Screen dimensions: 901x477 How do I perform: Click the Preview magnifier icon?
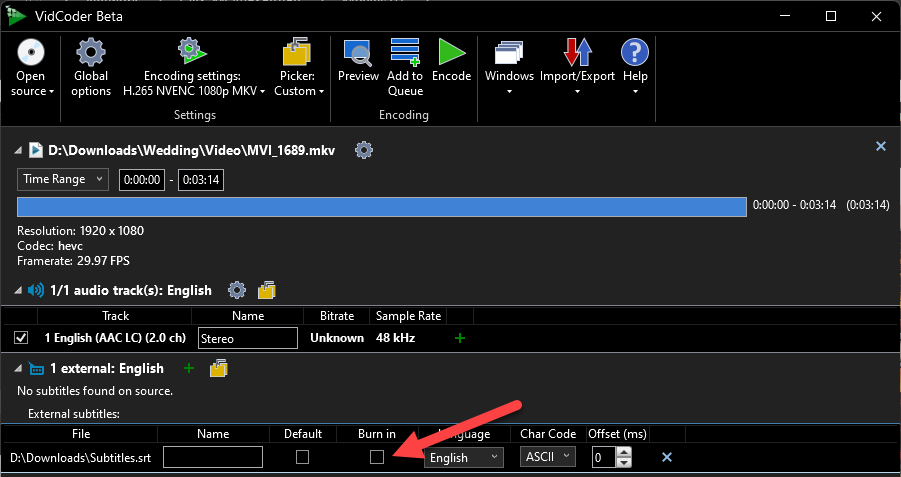[358, 52]
